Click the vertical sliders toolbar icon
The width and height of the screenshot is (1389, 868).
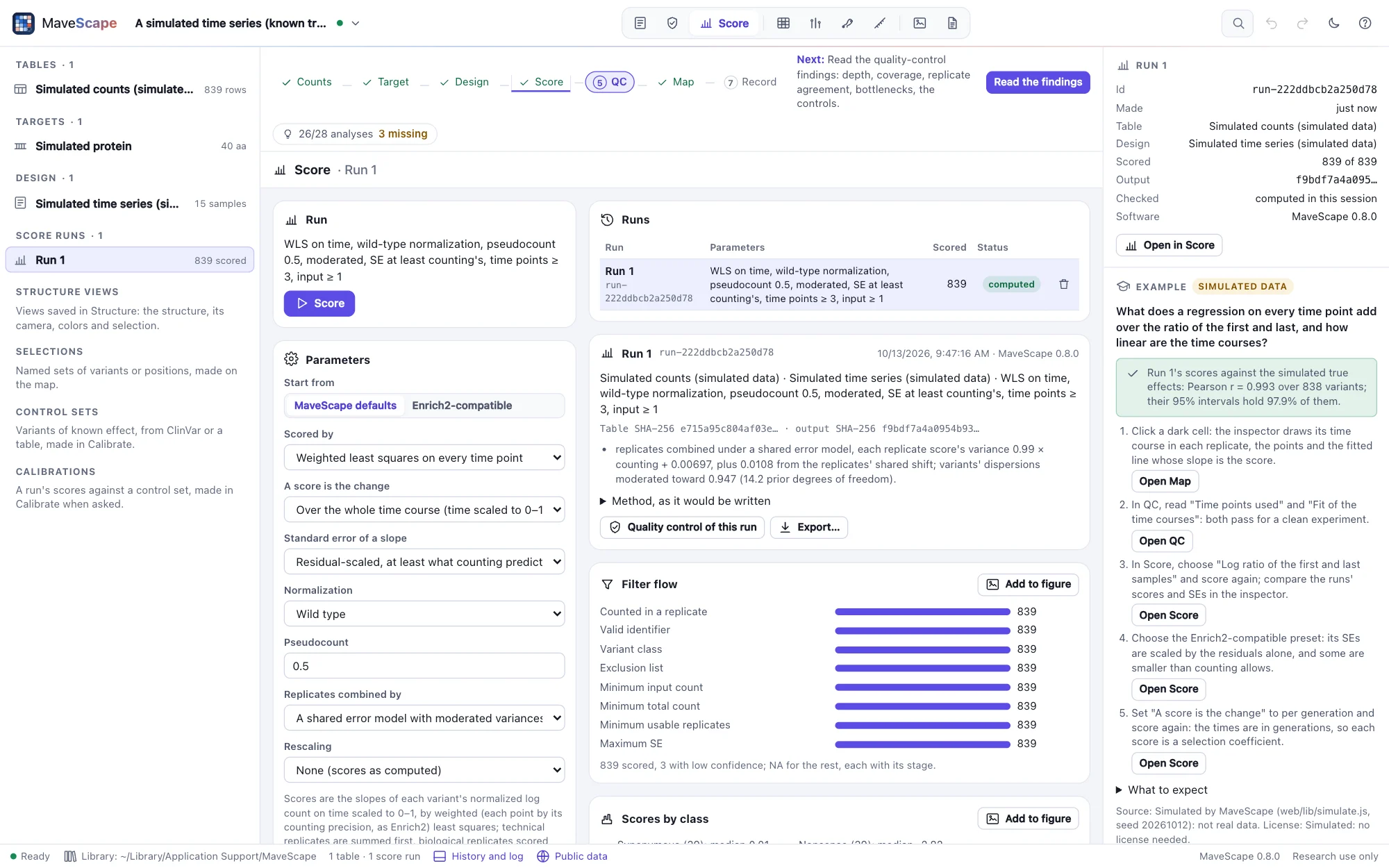click(x=815, y=23)
